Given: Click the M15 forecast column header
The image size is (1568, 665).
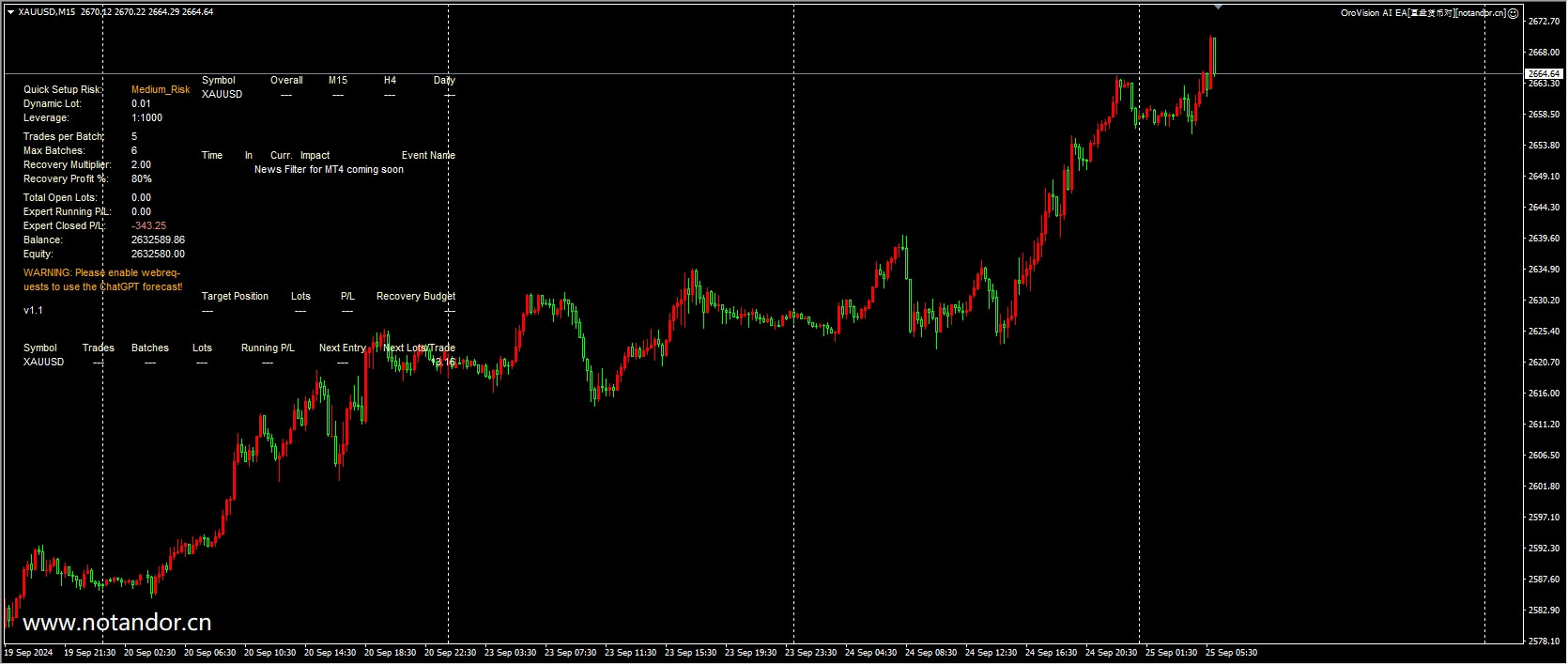Looking at the screenshot, I should (x=338, y=81).
